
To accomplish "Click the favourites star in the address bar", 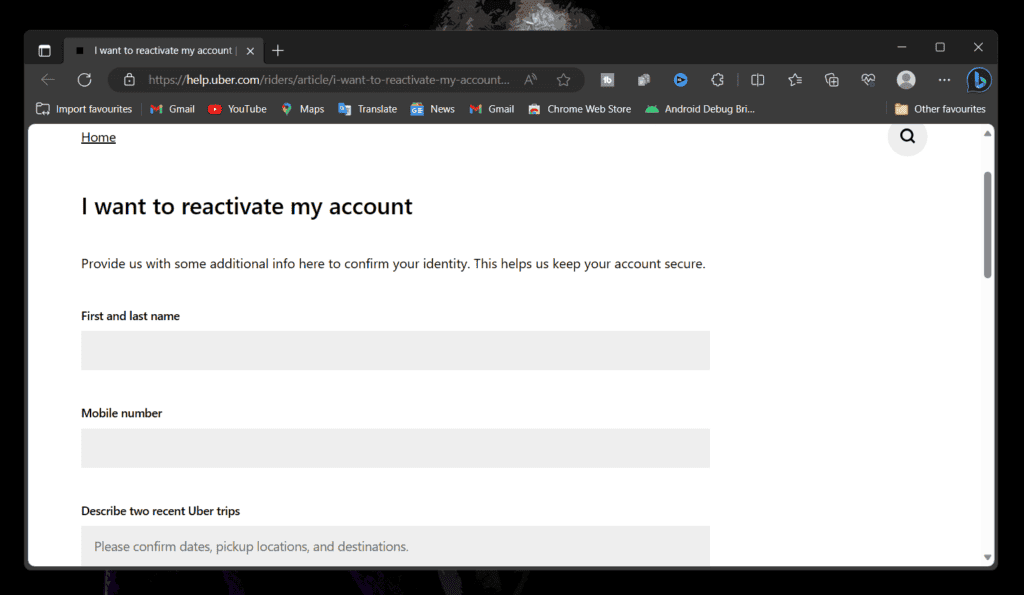I will (x=563, y=79).
